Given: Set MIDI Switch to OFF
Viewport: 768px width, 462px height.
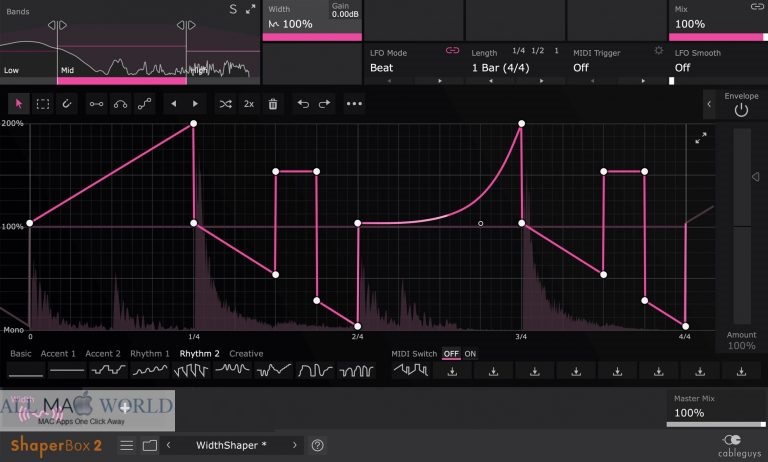Looking at the screenshot, I should pyautogui.click(x=451, y=354).
